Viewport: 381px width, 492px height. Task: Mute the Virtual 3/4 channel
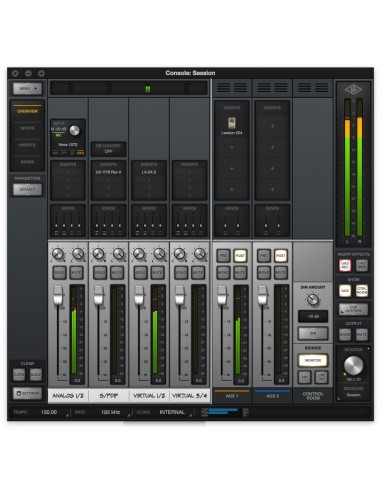(x=198, y=273)
